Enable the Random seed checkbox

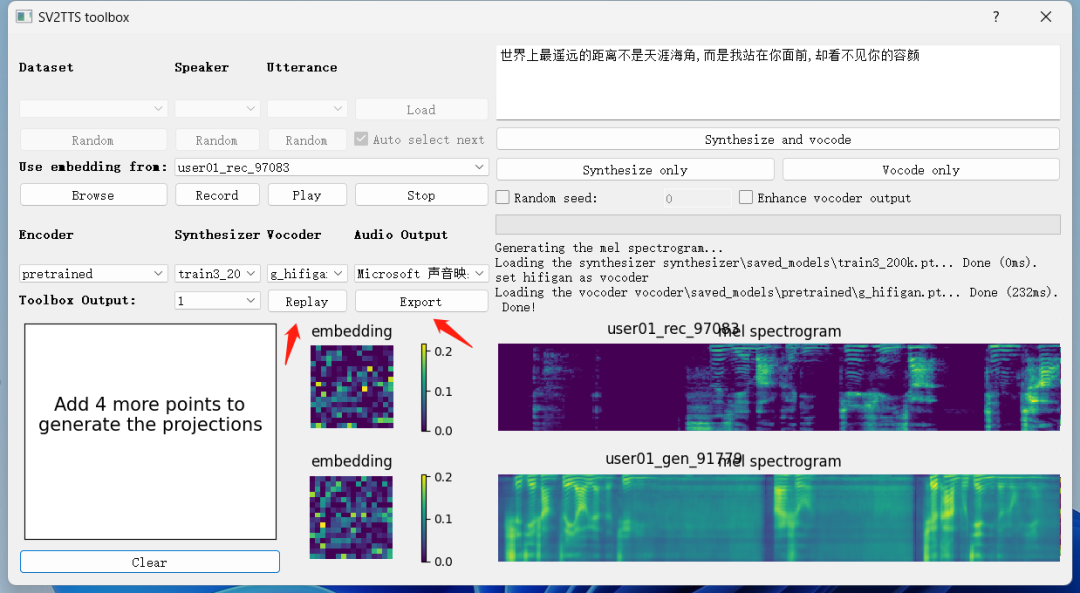click(503, 198)
